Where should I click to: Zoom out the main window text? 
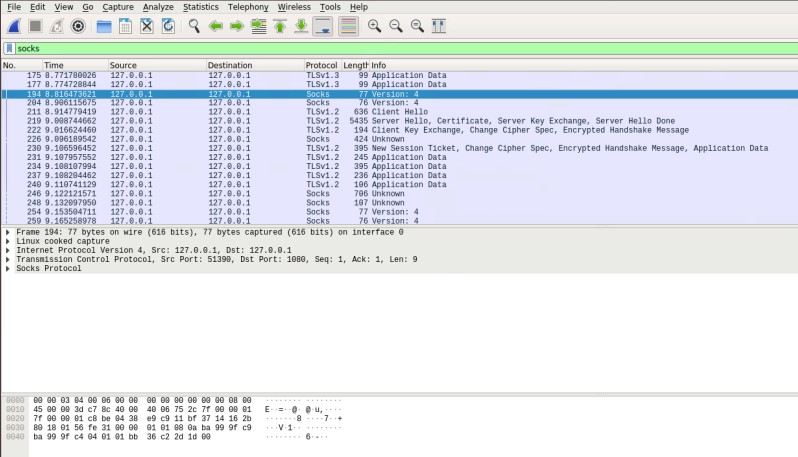(x=396, y=26)
